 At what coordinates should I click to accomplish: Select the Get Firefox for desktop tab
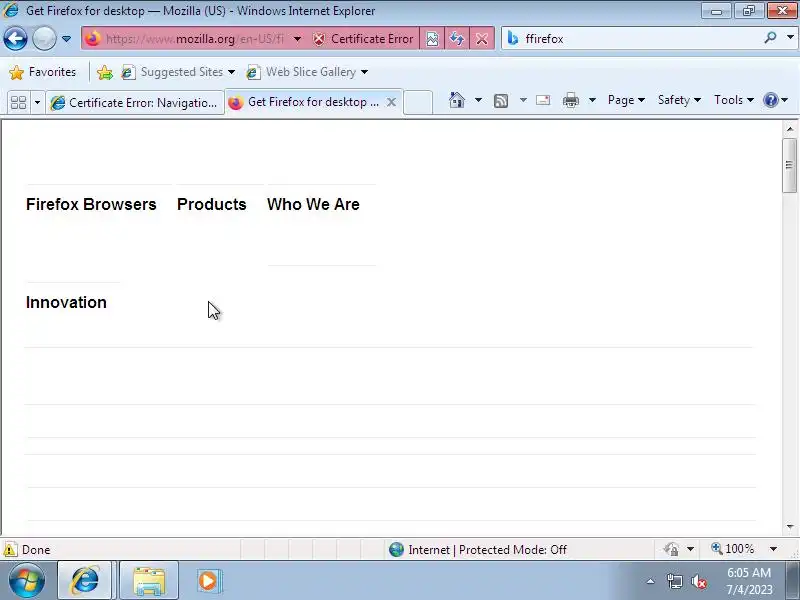coord(305,102)
